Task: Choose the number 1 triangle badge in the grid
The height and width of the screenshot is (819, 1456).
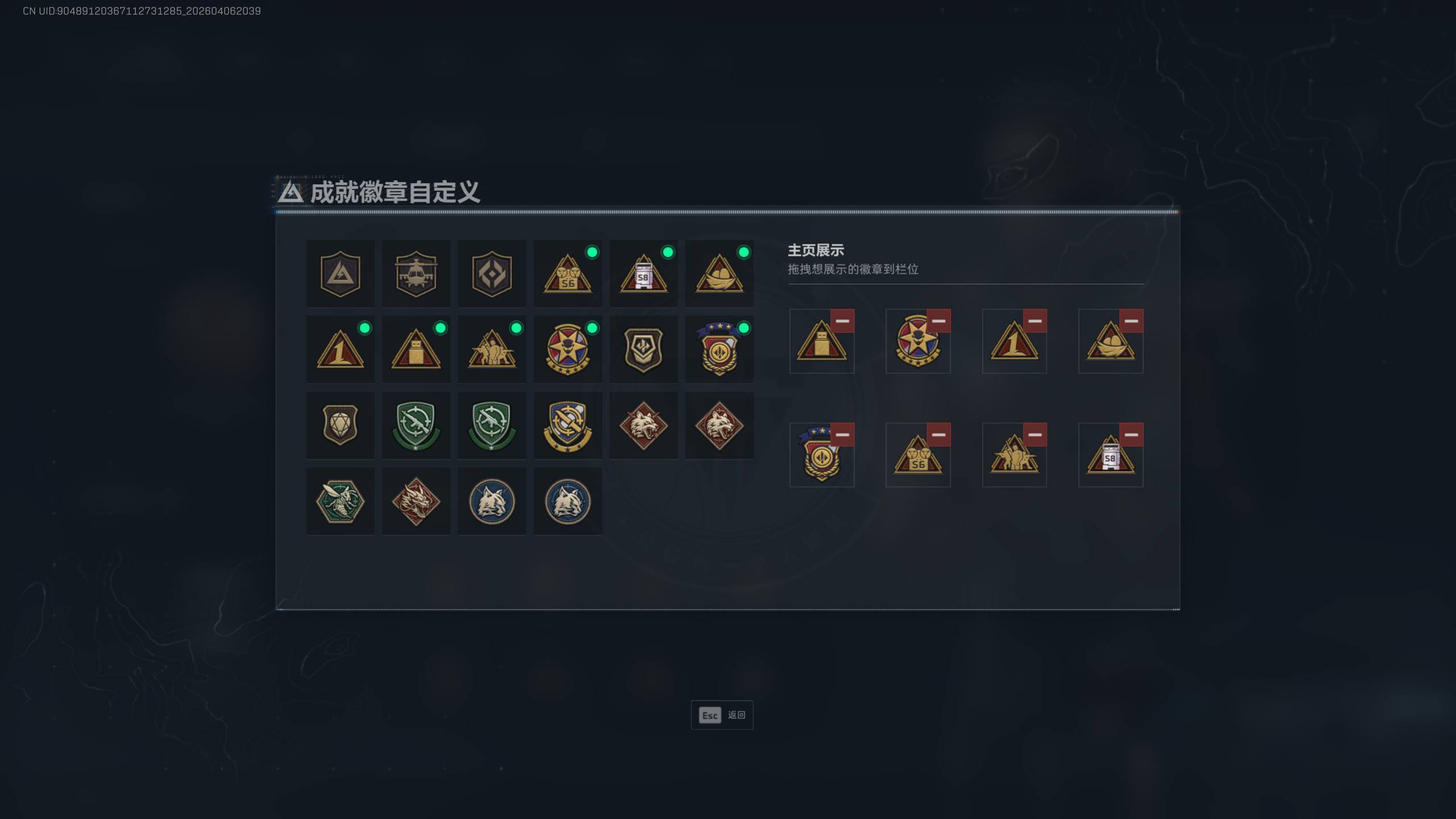Action: pos(340,349)
